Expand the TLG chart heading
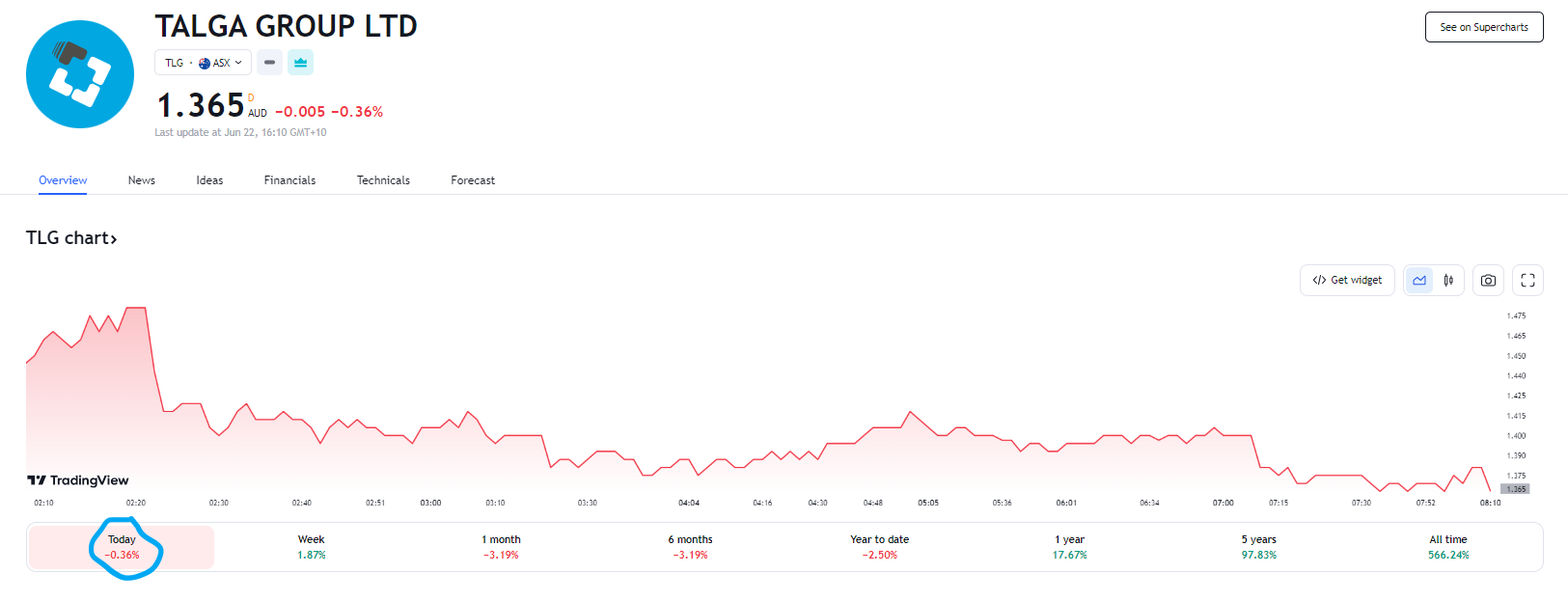Image resolution: width=1568 pixels, height=601 pixels. (71, 238)
